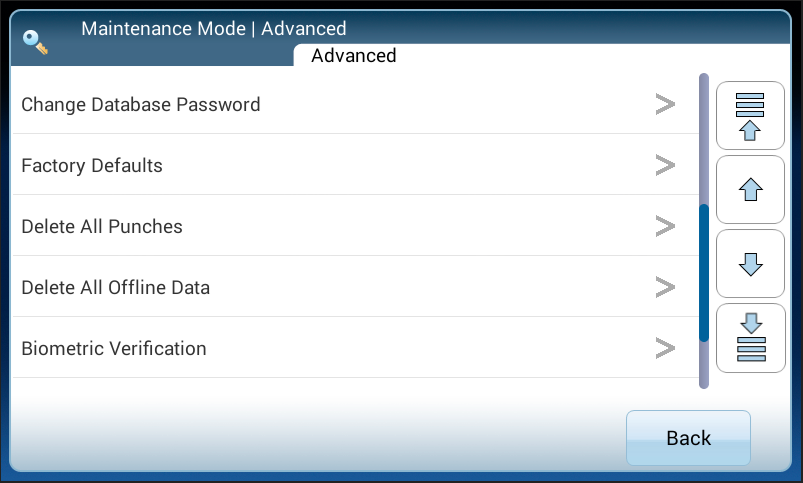Click the blue scrollbar thumb
This screenshot has width=803, height=483.
704,272
